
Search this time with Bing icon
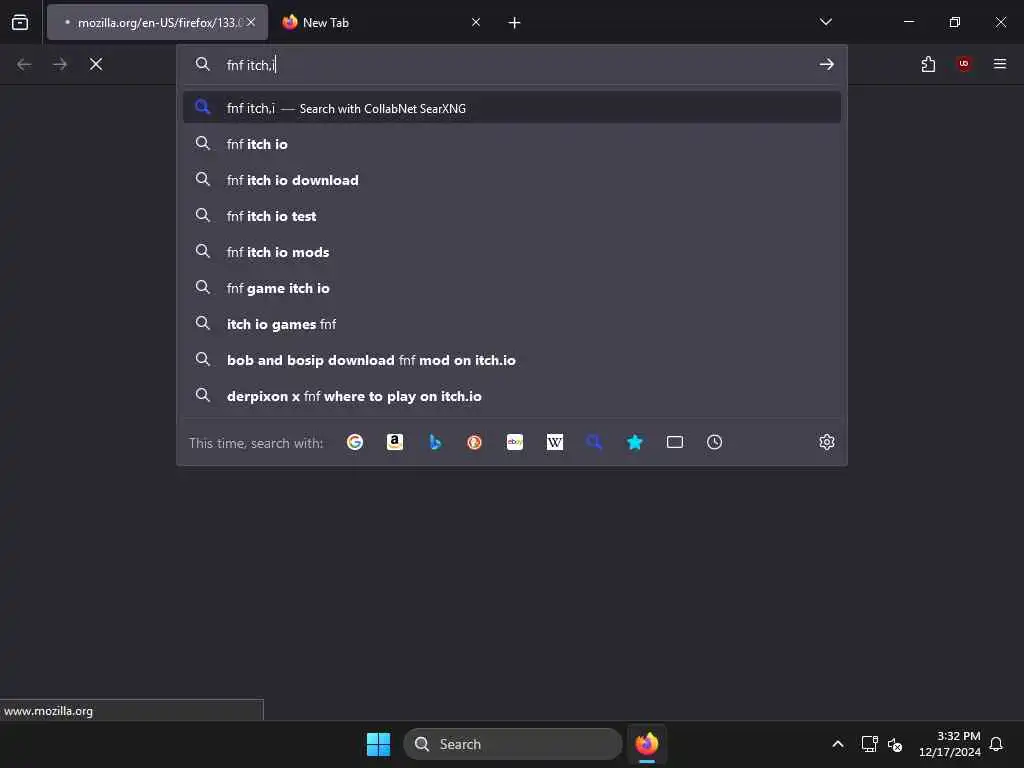[x=435, y=442]
